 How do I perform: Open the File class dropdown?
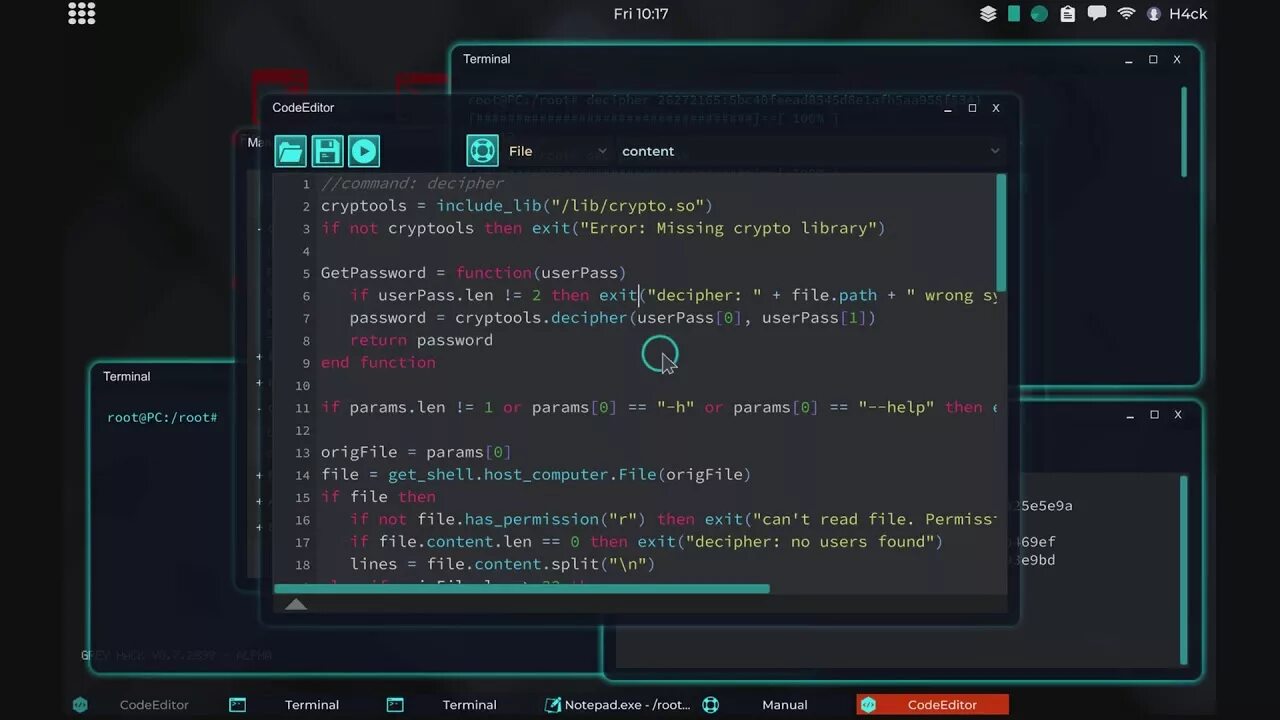pyautogui.click(x=556, y=151)
